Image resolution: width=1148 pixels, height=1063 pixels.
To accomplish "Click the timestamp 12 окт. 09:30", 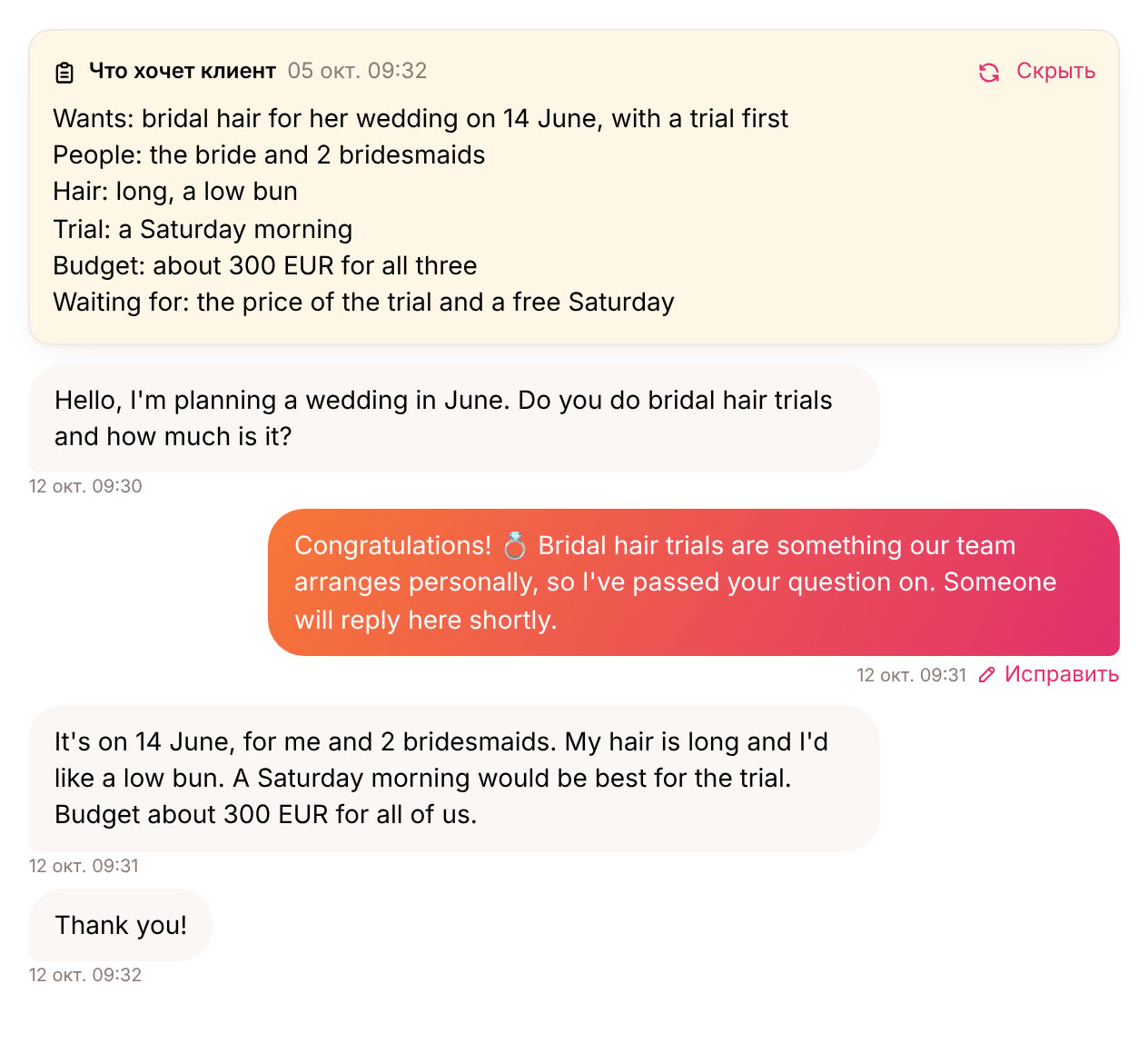I will (x=85, y=486).
